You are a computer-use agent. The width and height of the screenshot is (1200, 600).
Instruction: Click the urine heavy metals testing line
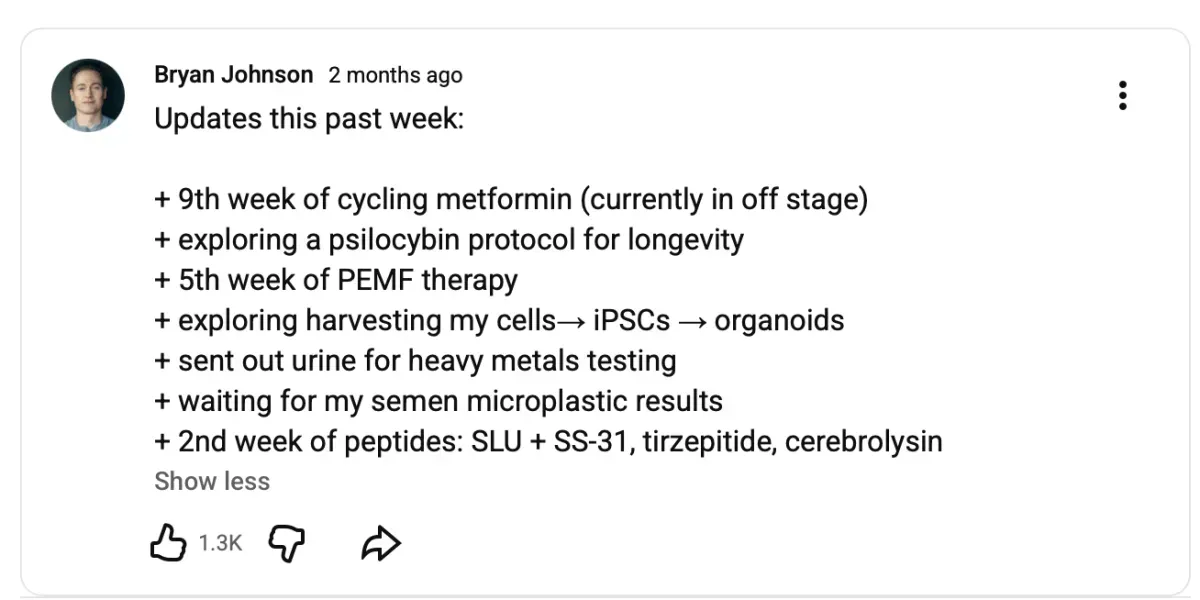415,360
